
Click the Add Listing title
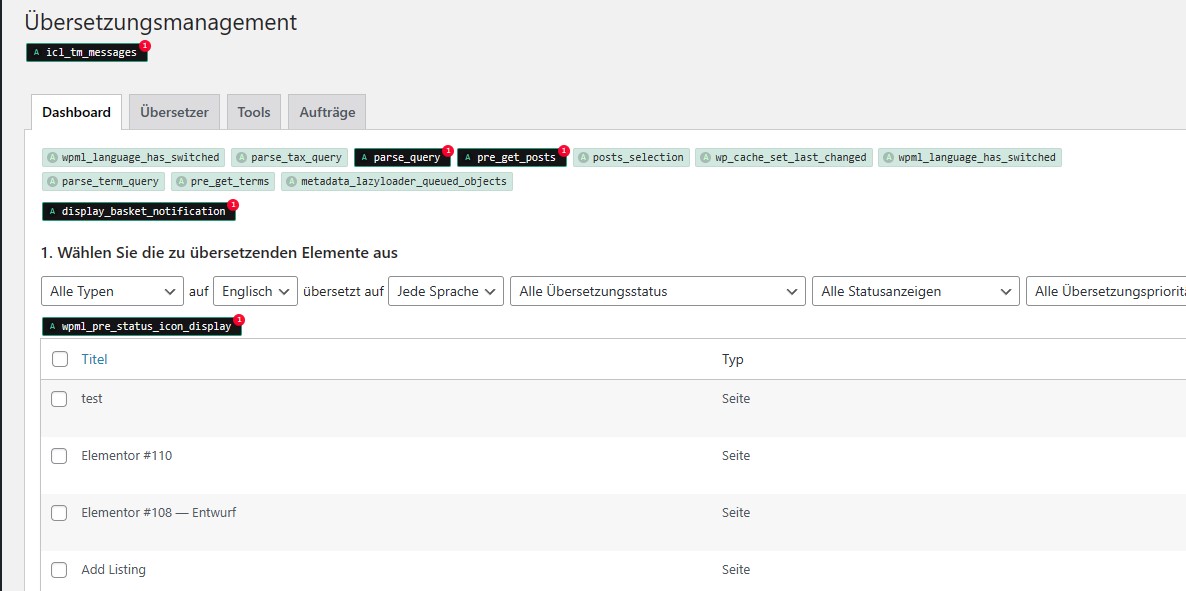tap(113, 569)
